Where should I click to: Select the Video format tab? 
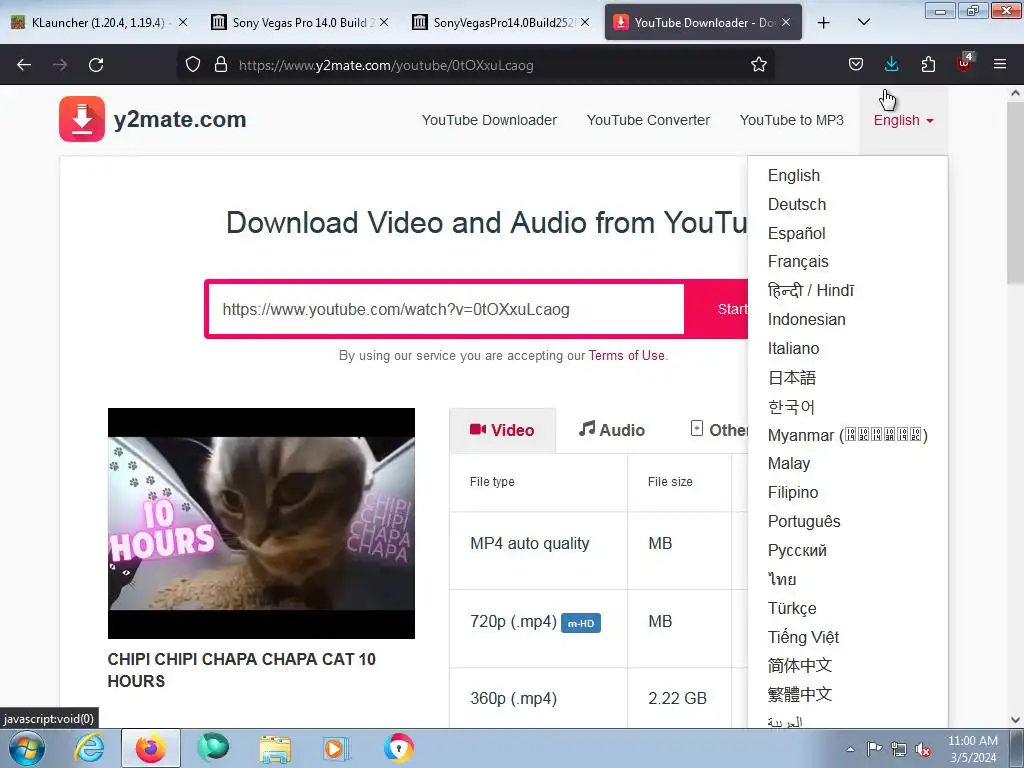[x=502, y=430]
